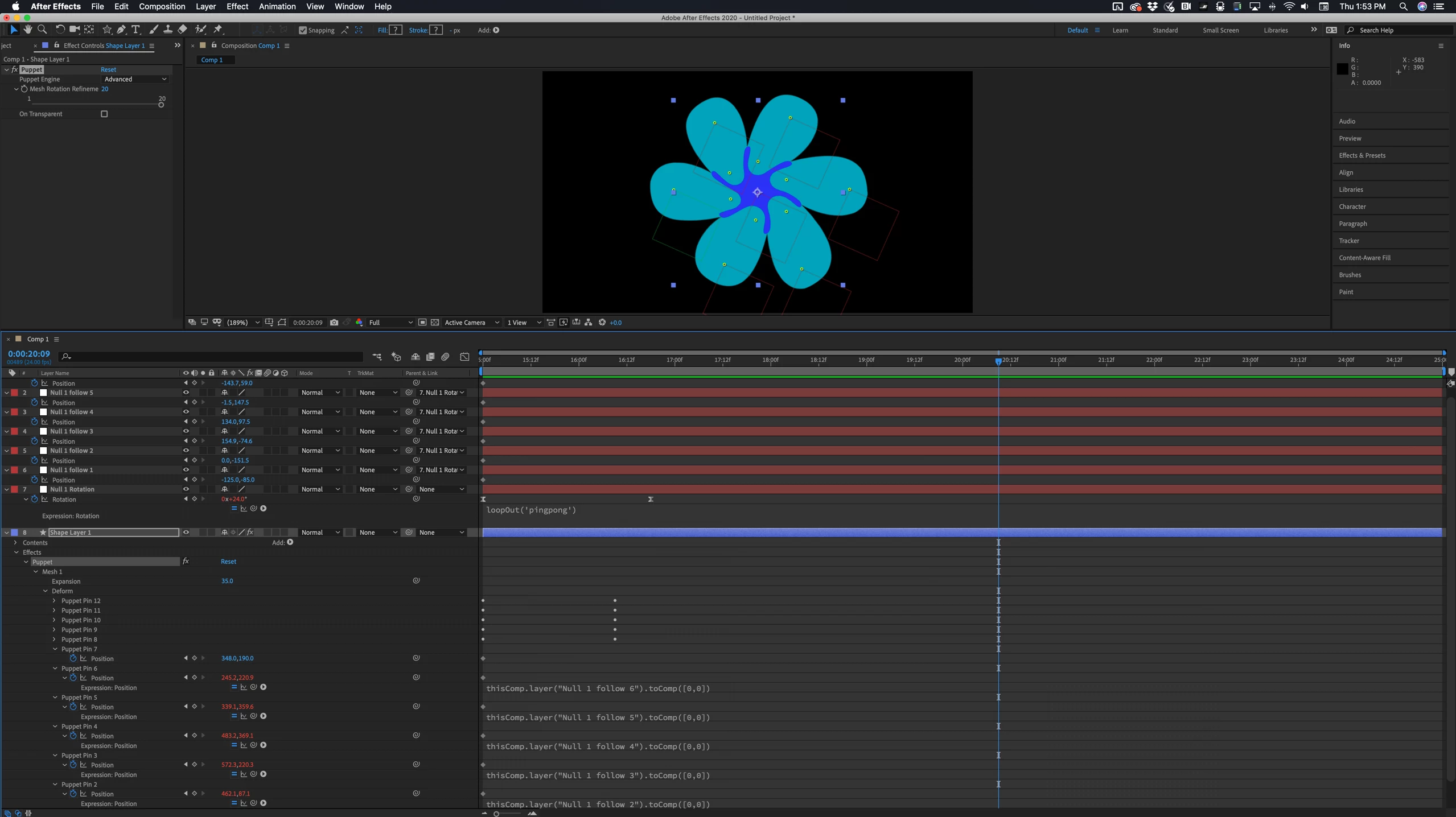1456x817 pixels.
Task: Open the Animation menu
Action: tap(277, 6)
